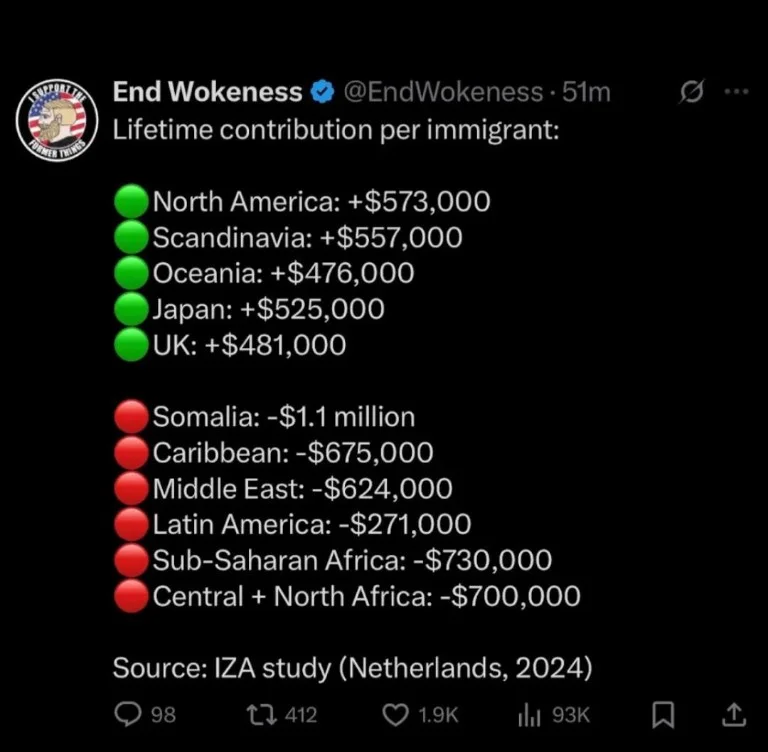768x752 pixels.
Task: Click the 51m post timestamp
Action: point(587,92)
